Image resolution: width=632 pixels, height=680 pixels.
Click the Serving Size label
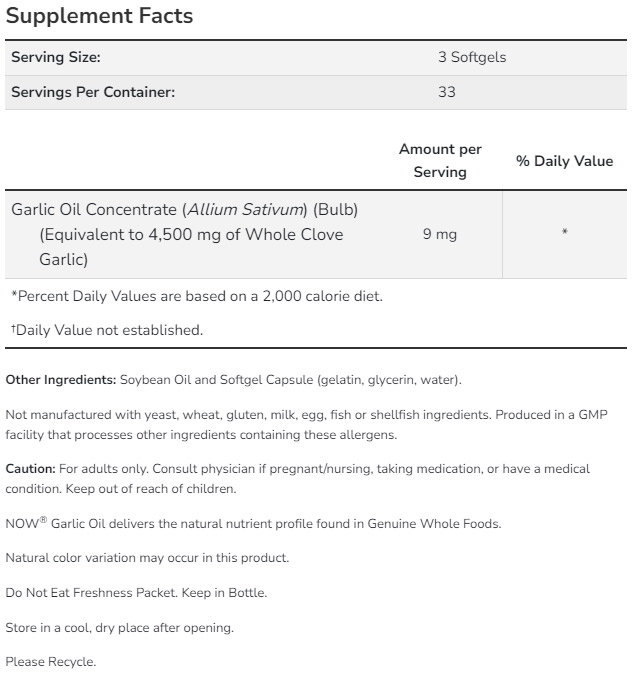[x=56, y=57]
